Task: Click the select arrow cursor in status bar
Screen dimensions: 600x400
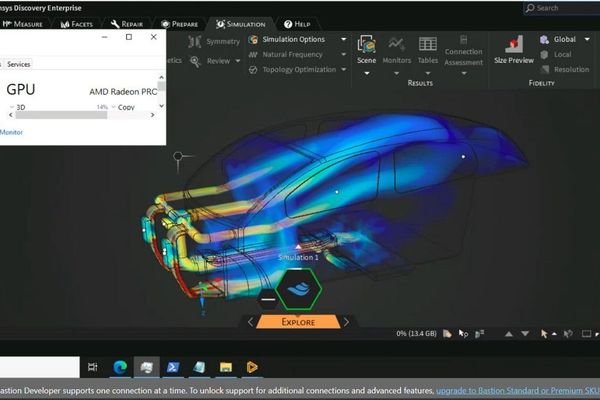Action: click(x=544, y=334)
